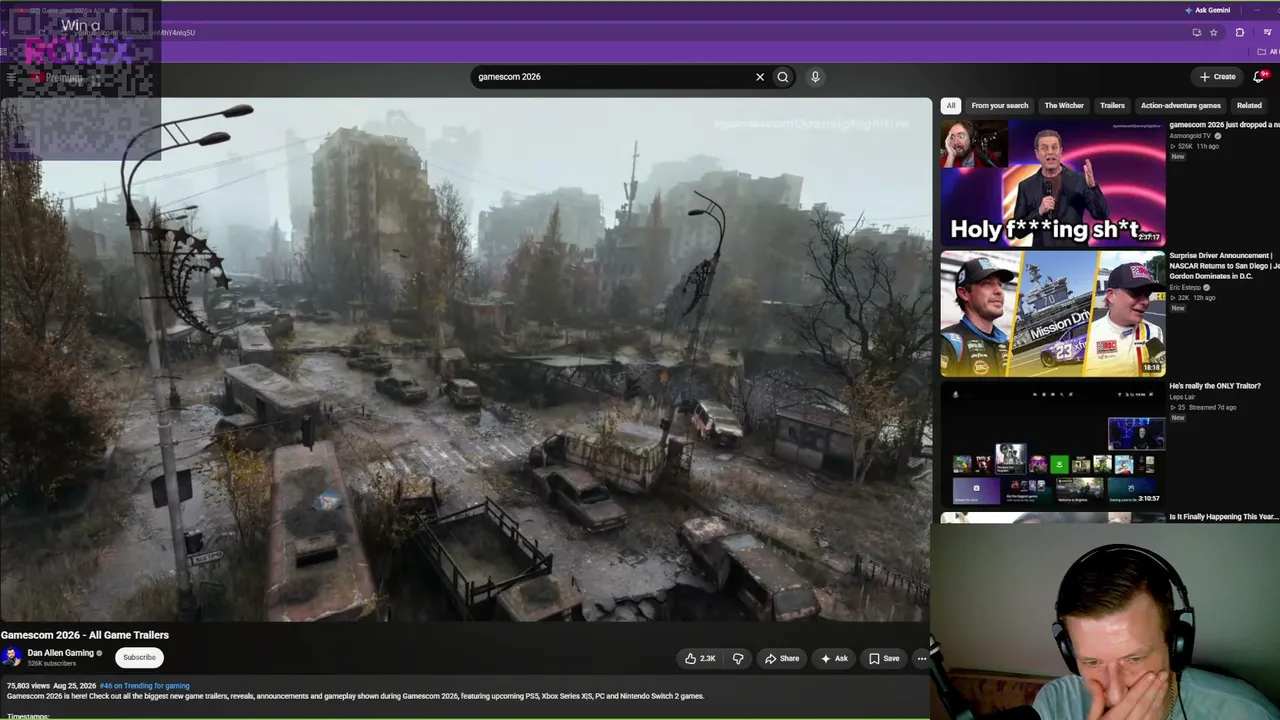1280x720 pixels.
Task: Open the Asmongold gamescom video thumbnail
Action: (1053, 183)
